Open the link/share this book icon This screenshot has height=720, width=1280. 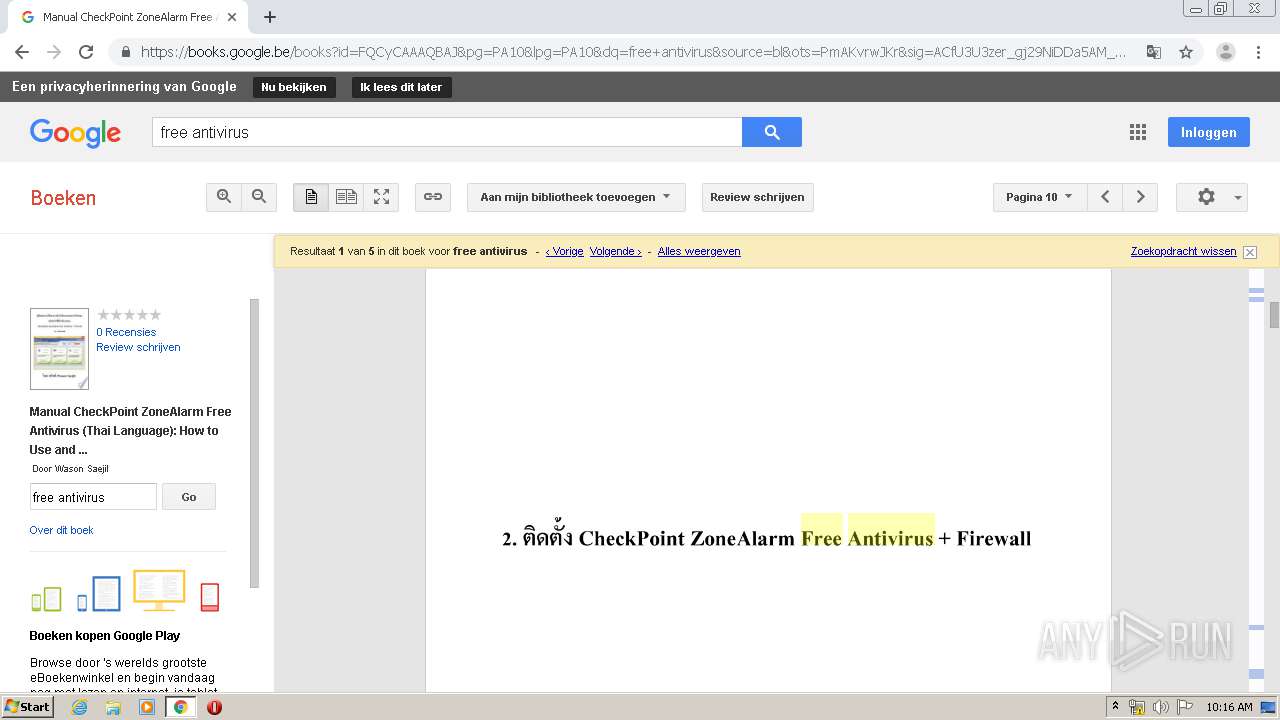(x=433, y=197)
